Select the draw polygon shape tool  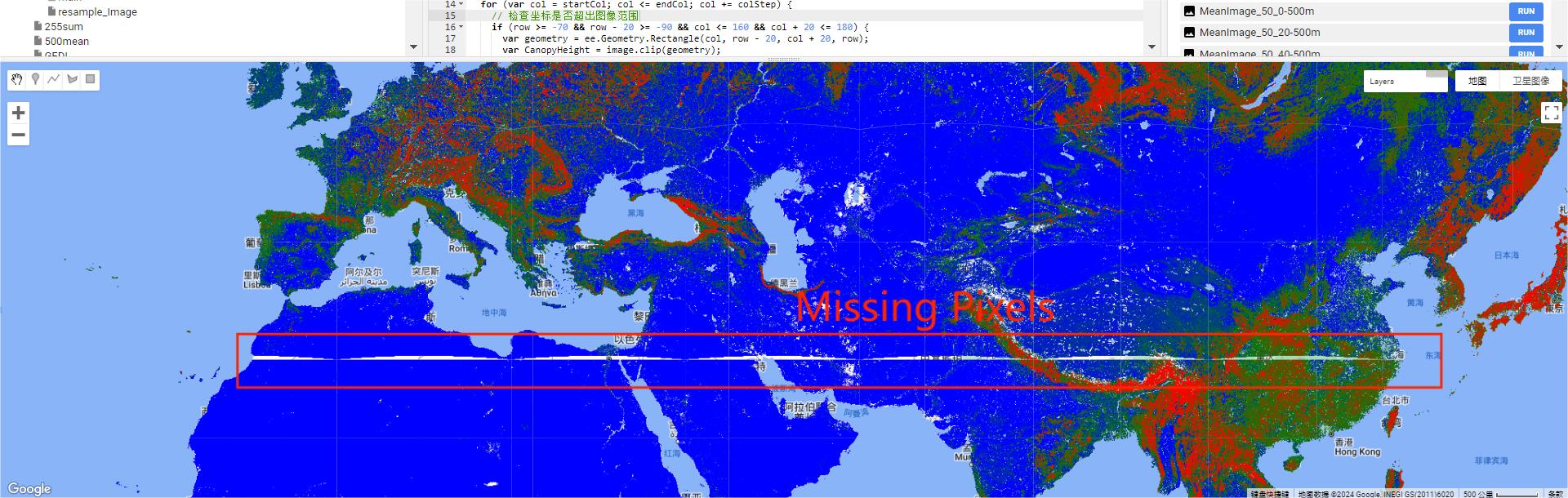pyautogui.click(x=72, y=79)
